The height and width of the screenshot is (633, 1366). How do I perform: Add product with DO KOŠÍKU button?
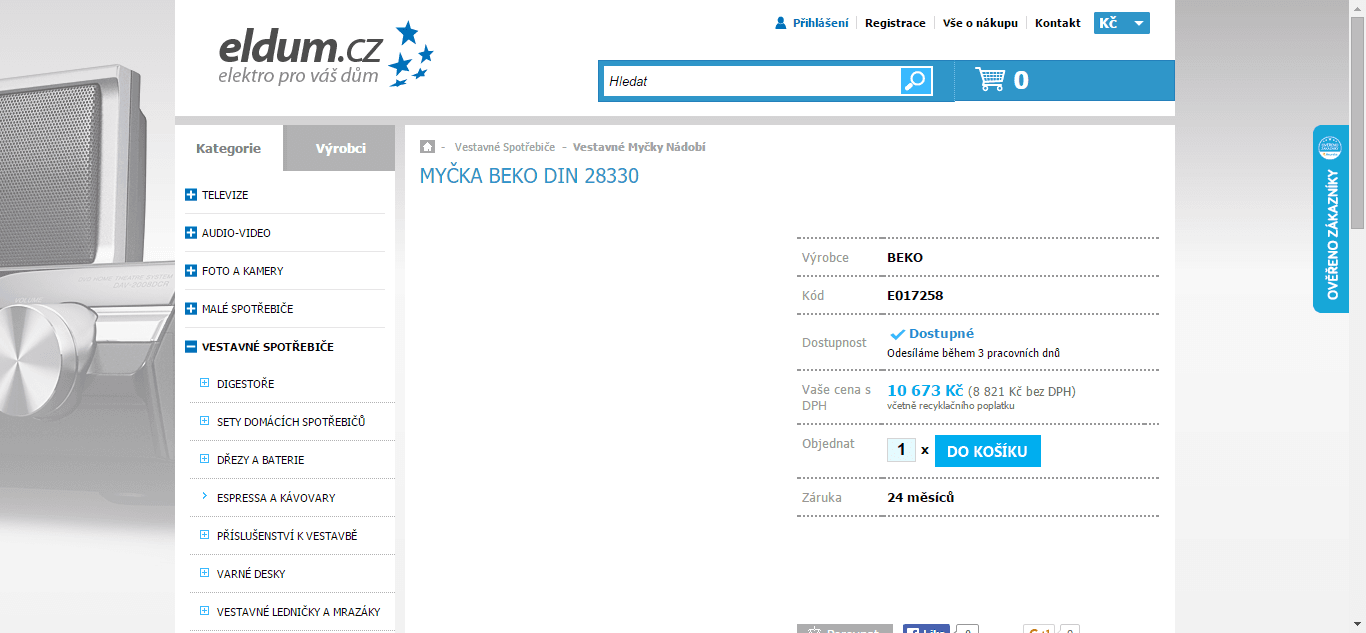tap(988, 451)
